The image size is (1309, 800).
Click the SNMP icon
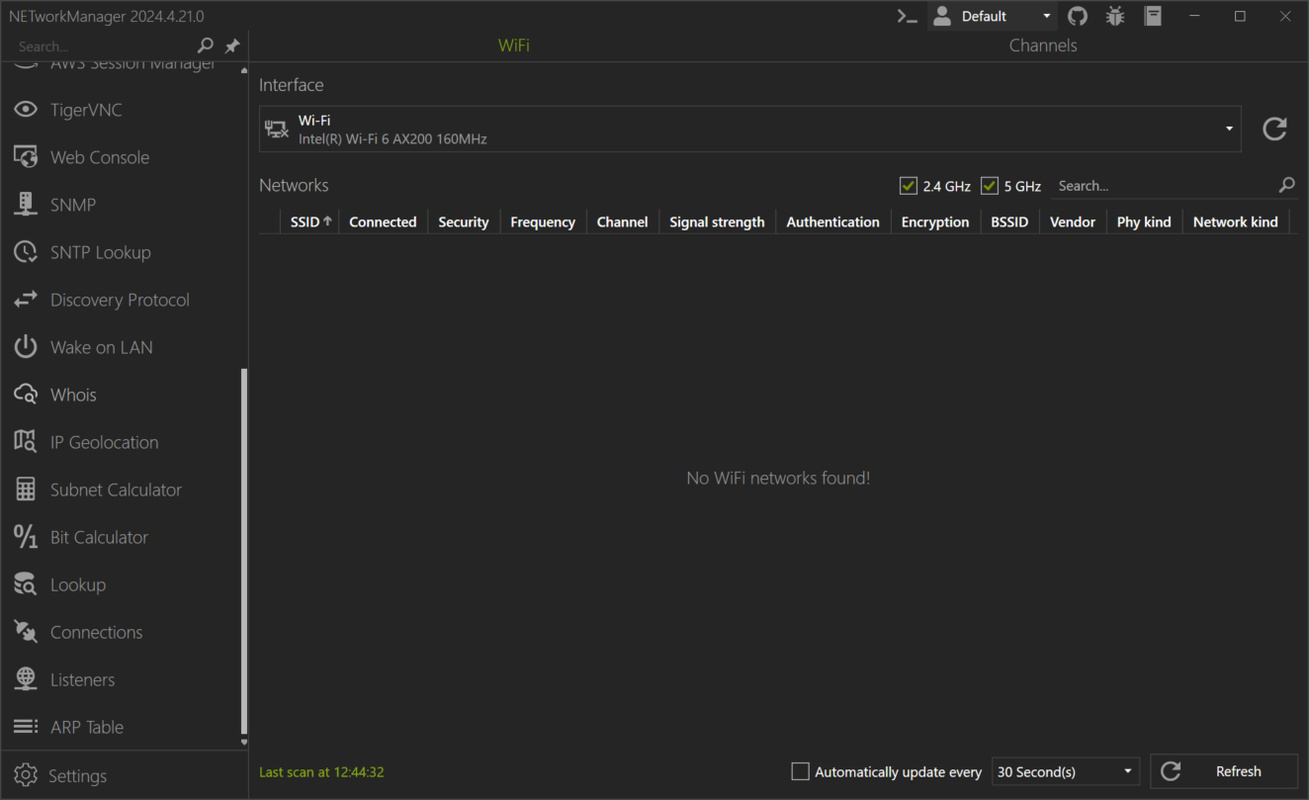coord(26,204)
